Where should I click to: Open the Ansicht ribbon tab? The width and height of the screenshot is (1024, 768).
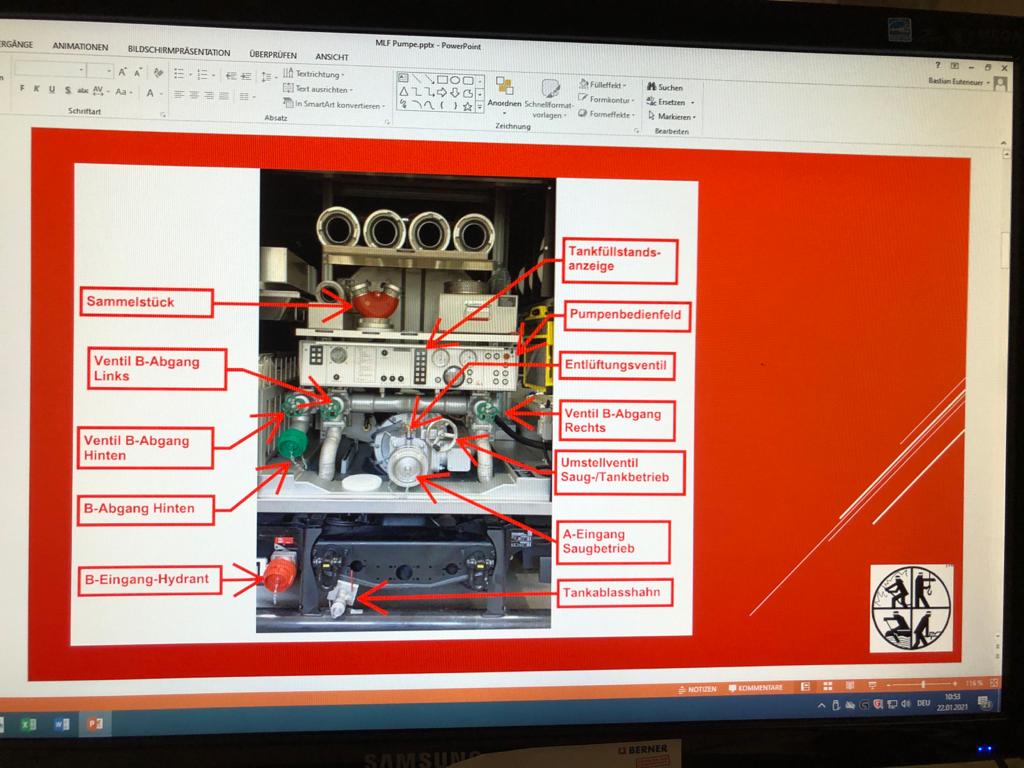pyautogui.click(x=332, y=57)
